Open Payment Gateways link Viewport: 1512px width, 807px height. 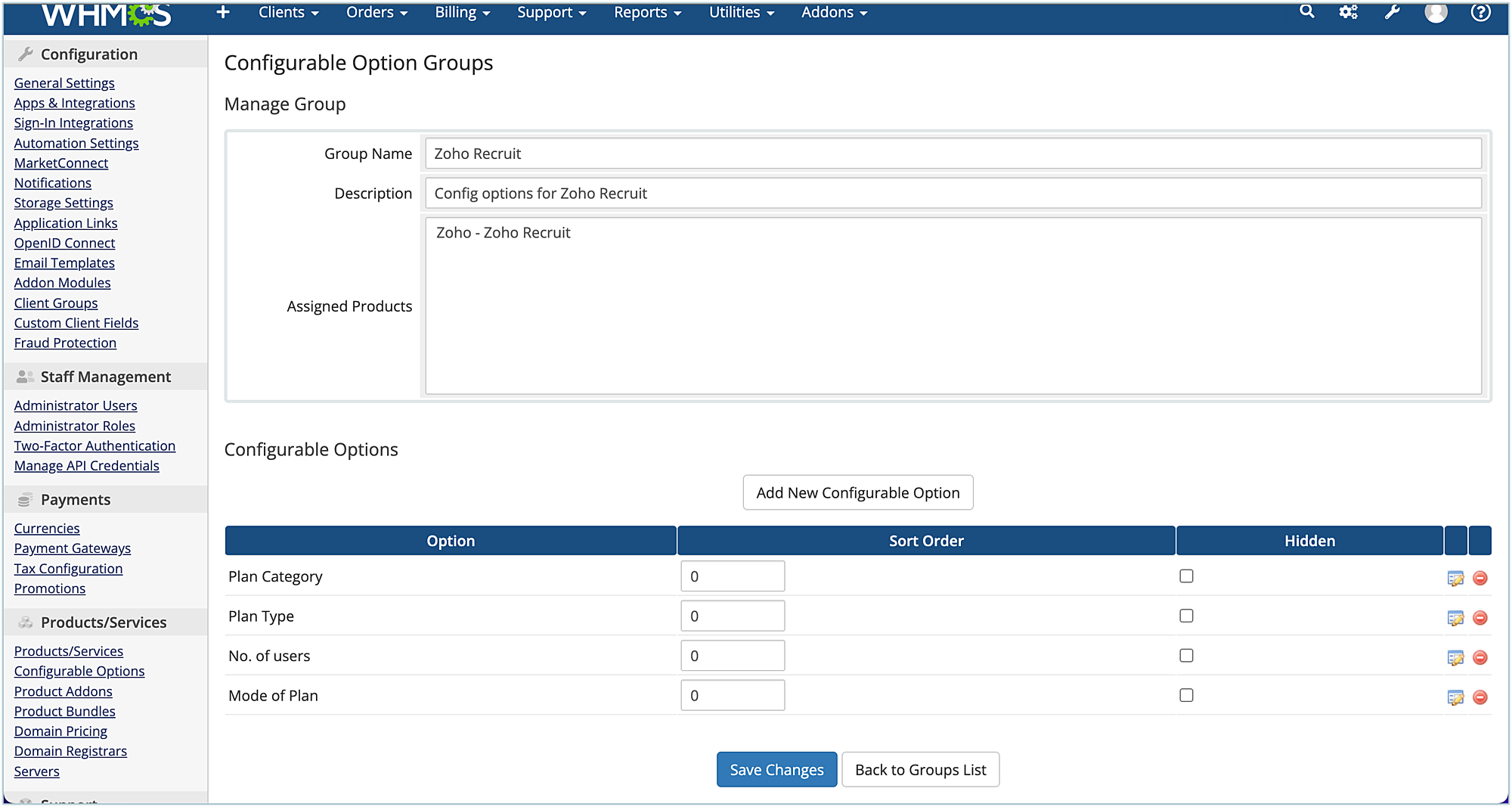73,548
